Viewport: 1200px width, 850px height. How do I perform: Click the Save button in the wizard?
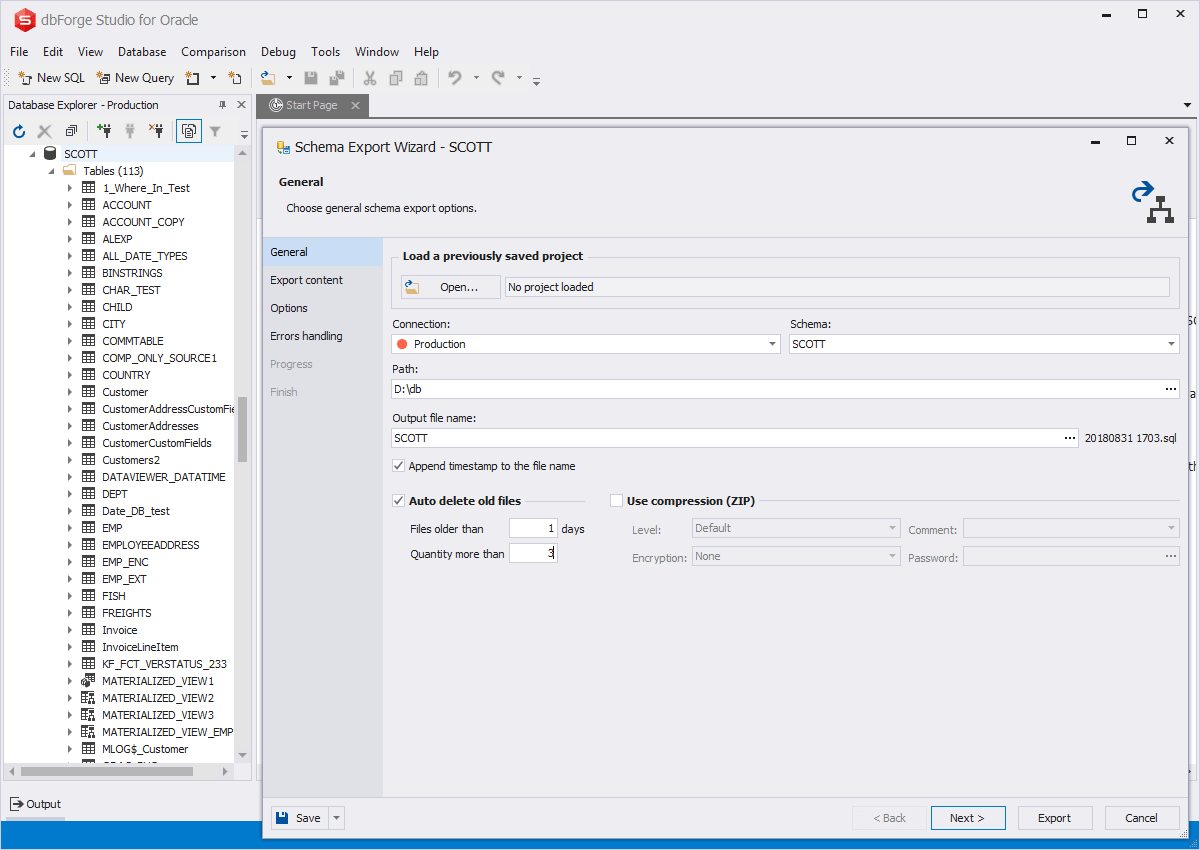(299, 818)
